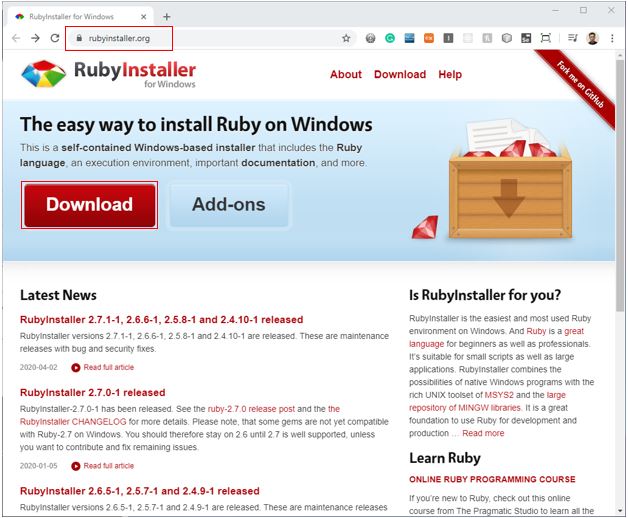The width and height of the screenshot is (628, 518).
Task: Click the browser forward arrow
Action: (36, 38)
